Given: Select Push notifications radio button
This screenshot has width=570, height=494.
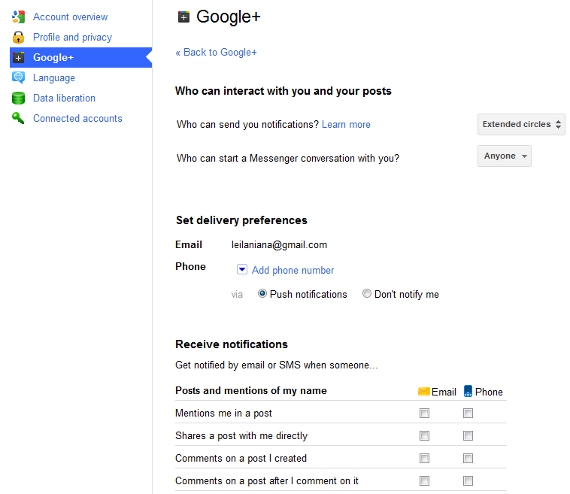Looking at the screenshot, I should coord(262,293).
